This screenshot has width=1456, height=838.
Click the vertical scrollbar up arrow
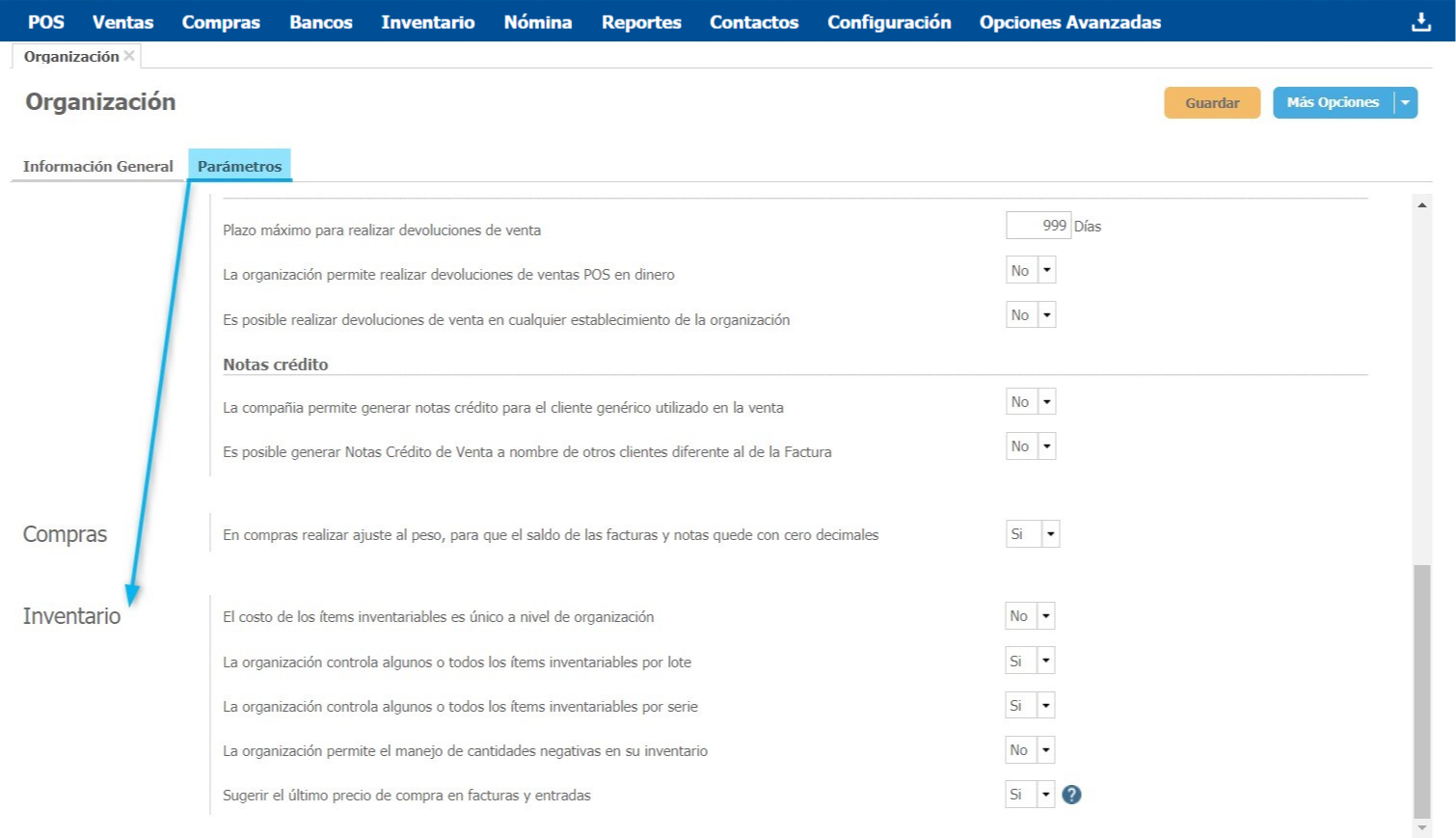(1421, 204)
